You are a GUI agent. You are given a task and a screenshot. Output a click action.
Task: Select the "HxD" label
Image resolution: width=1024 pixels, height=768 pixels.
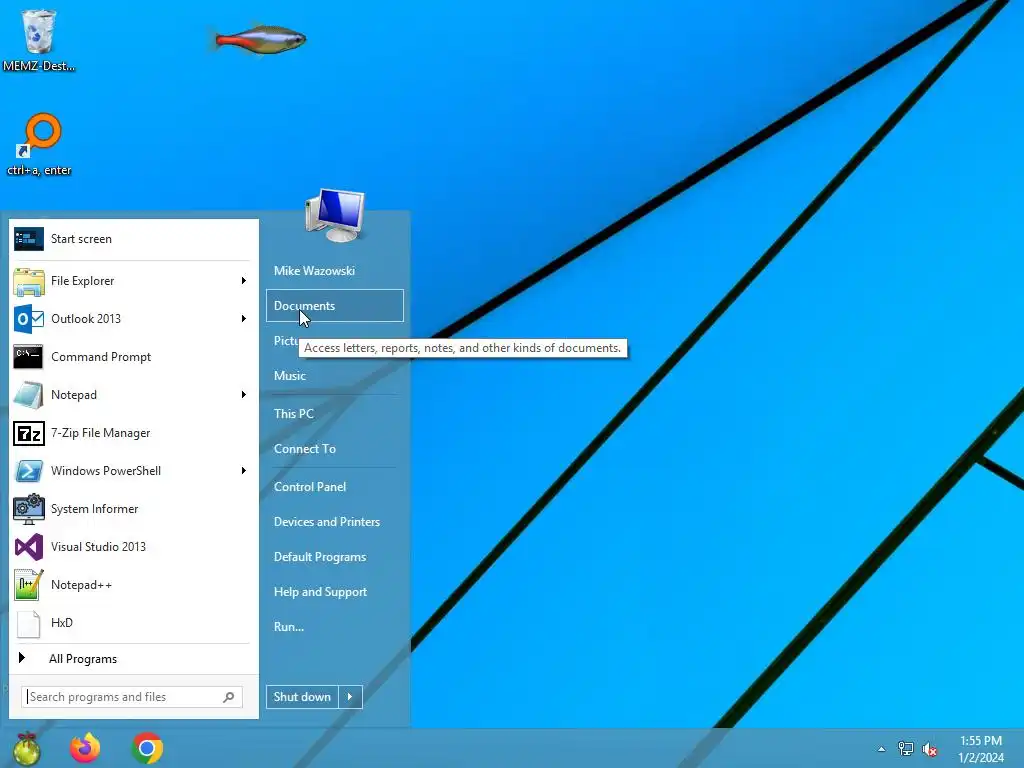pos(62,623)
